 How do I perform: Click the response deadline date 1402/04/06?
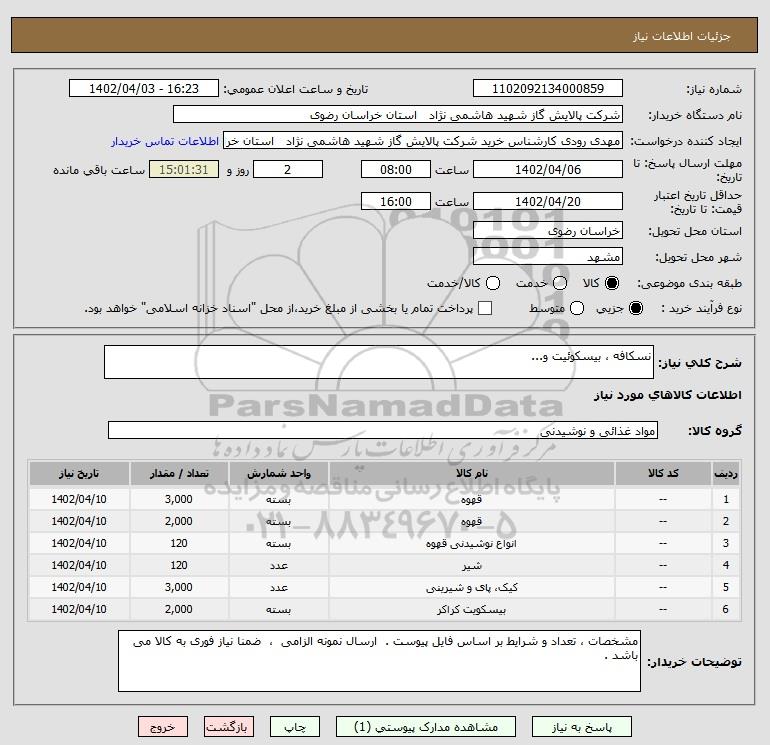pyautogui.click(x=548, y=169)
